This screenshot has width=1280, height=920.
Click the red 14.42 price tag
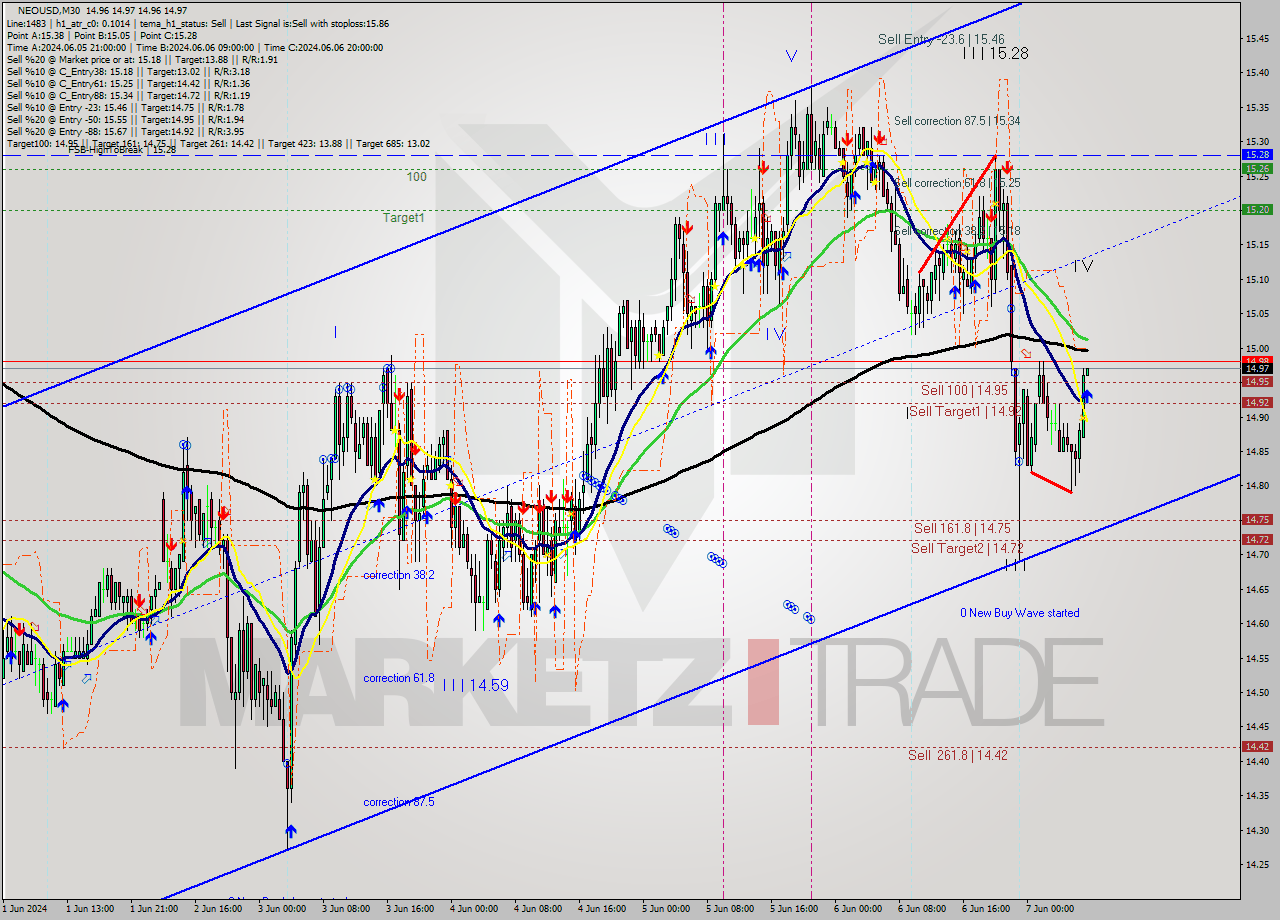point(1256,747)
